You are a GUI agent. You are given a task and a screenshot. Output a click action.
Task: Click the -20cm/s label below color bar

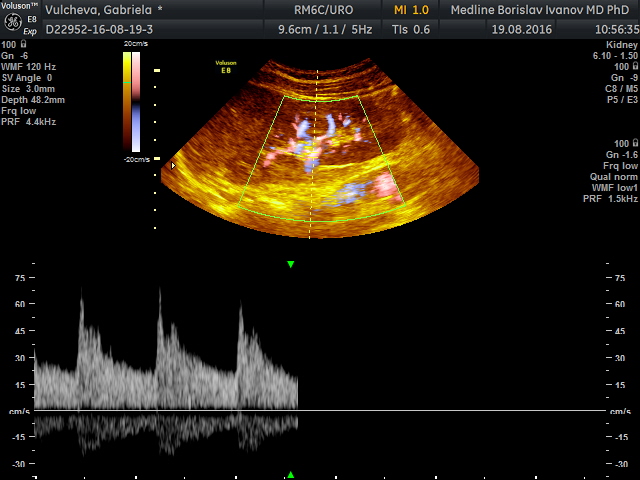click(137, 159)
